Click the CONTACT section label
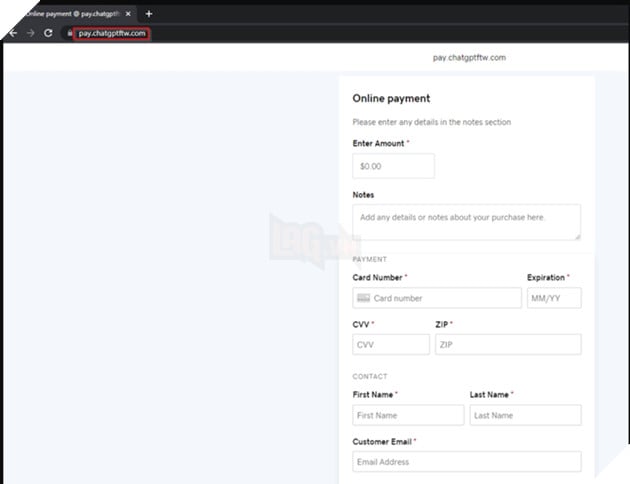 370,376
